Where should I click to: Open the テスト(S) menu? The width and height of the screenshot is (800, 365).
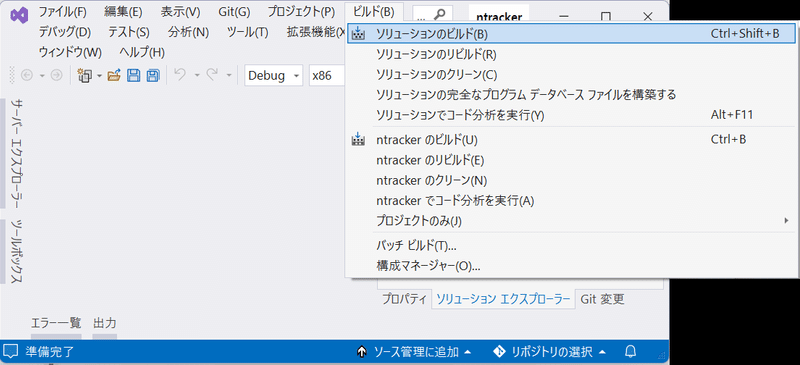[x=129, y=32]
